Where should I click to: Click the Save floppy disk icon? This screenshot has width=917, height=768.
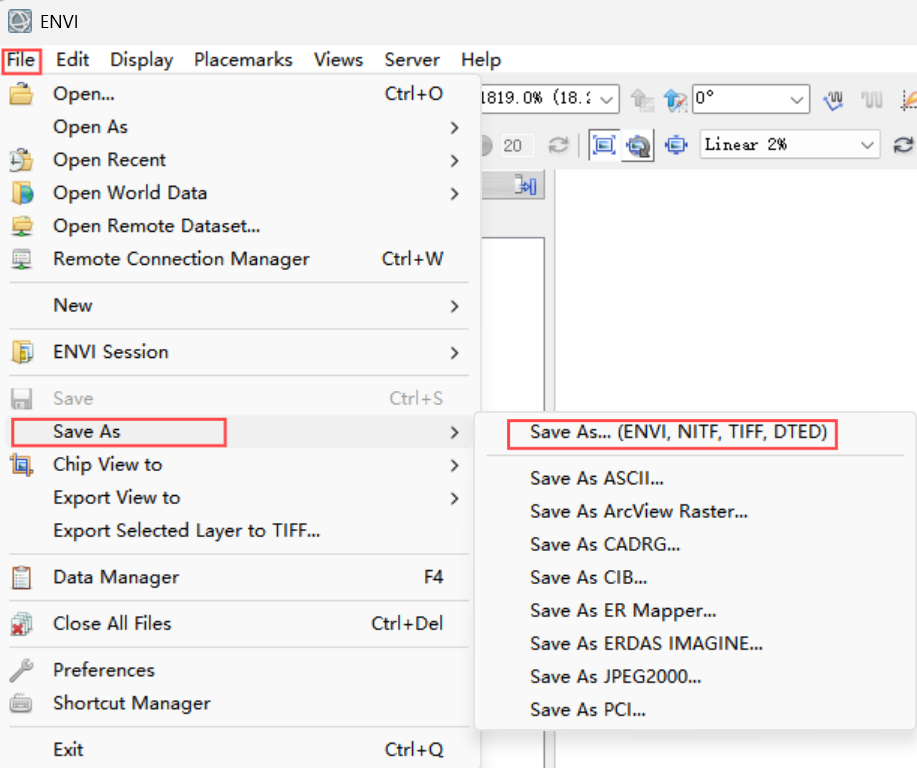(x=22, y=399)
